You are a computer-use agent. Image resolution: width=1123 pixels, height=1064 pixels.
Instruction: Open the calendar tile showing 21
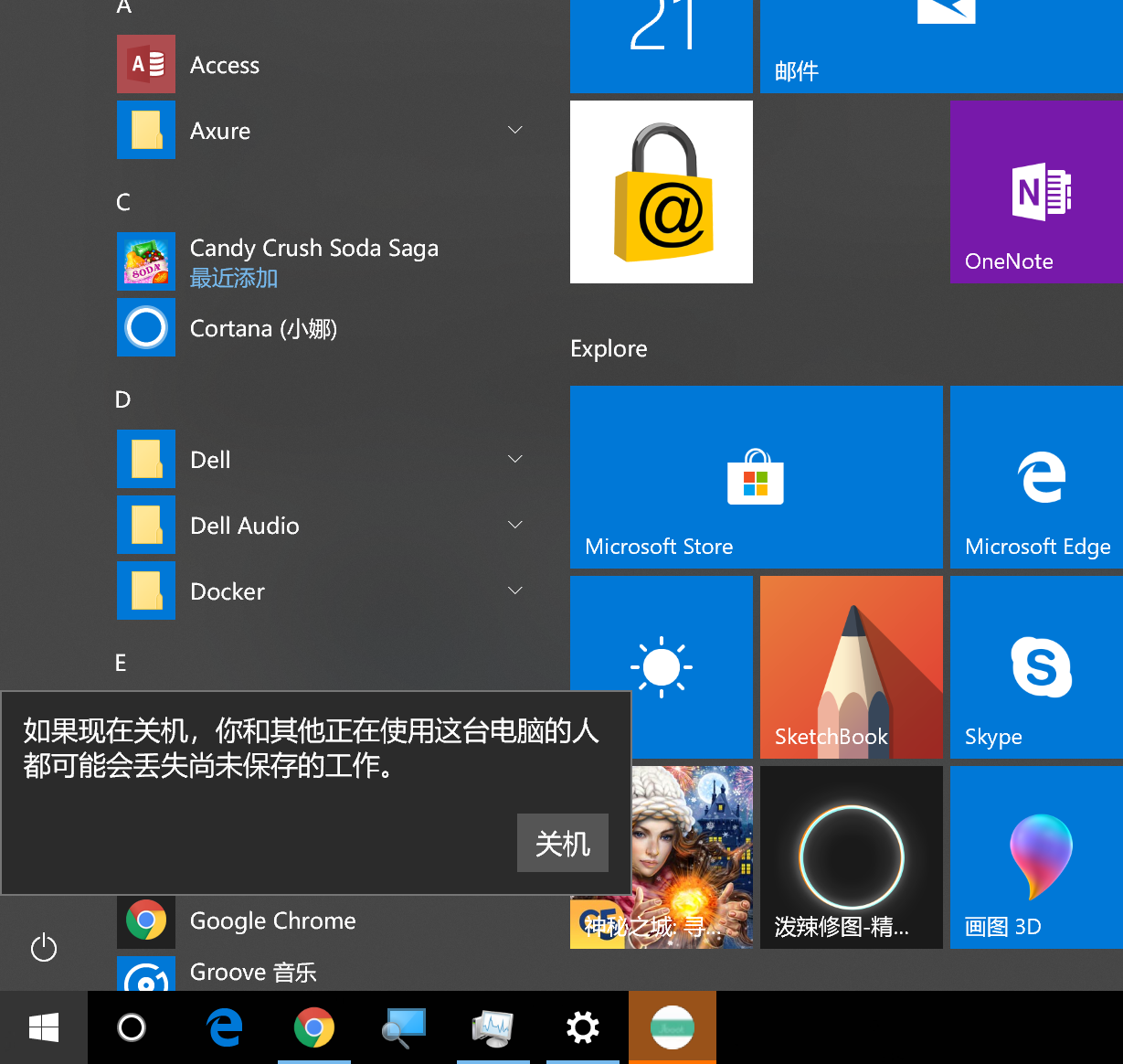click(662, 46)
